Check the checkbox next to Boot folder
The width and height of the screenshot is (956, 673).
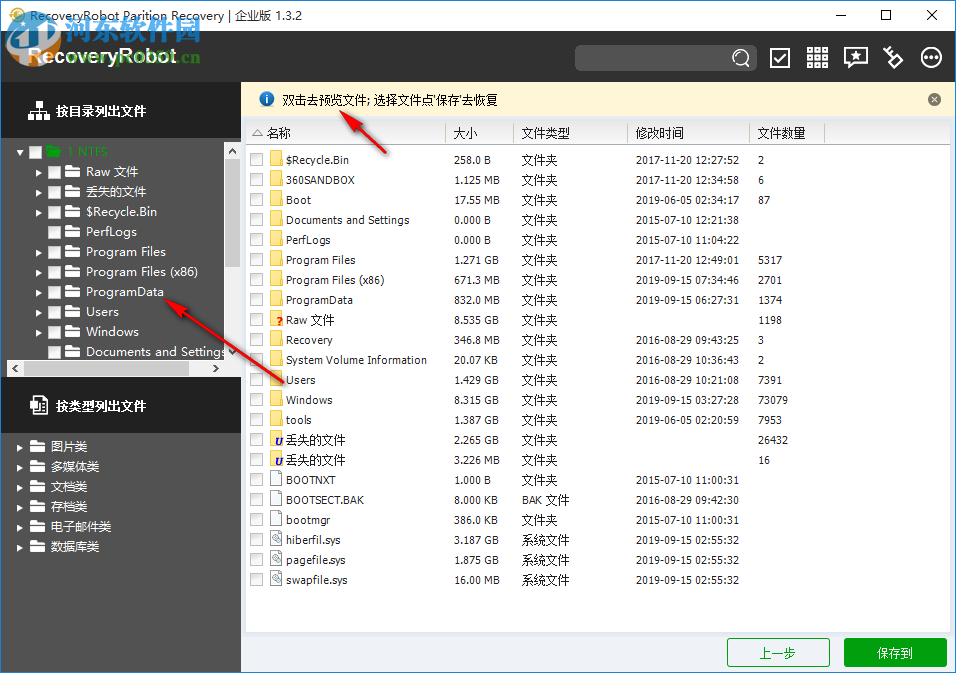(x=256, y=199)
